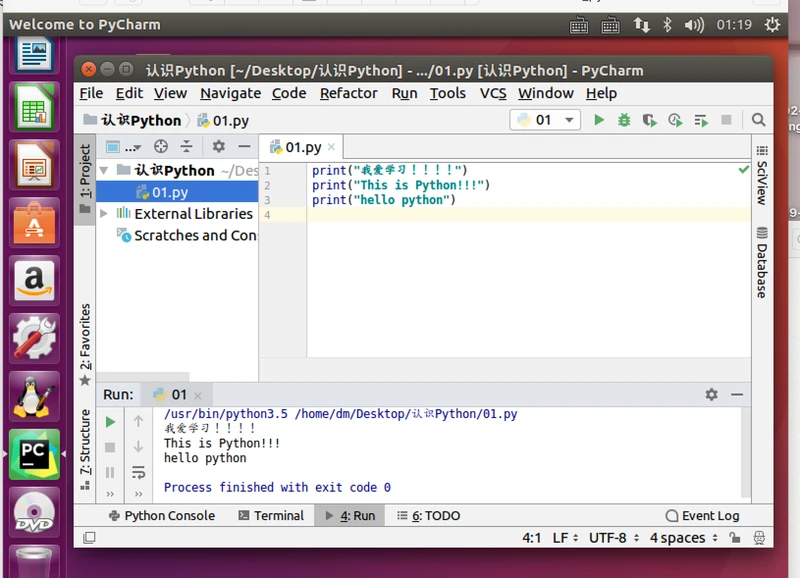Start debugging with the bug icon
The height and width of the screenshot is (578, 800).
pyautogui.click(x=624, y=120)
